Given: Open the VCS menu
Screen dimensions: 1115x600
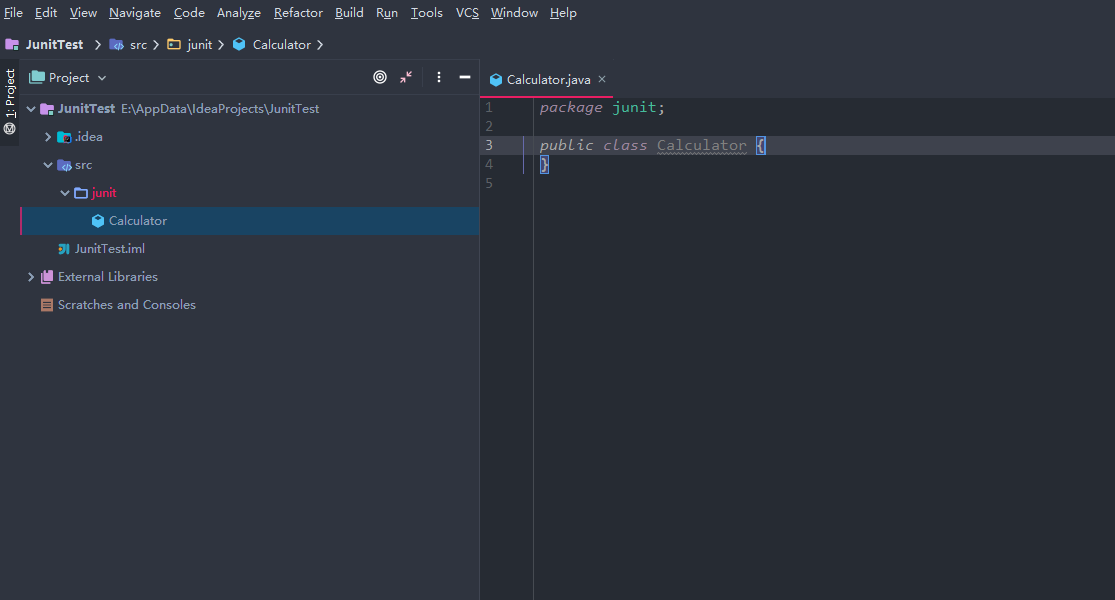Looking at the screenshot, I should [x=467, y=13].
